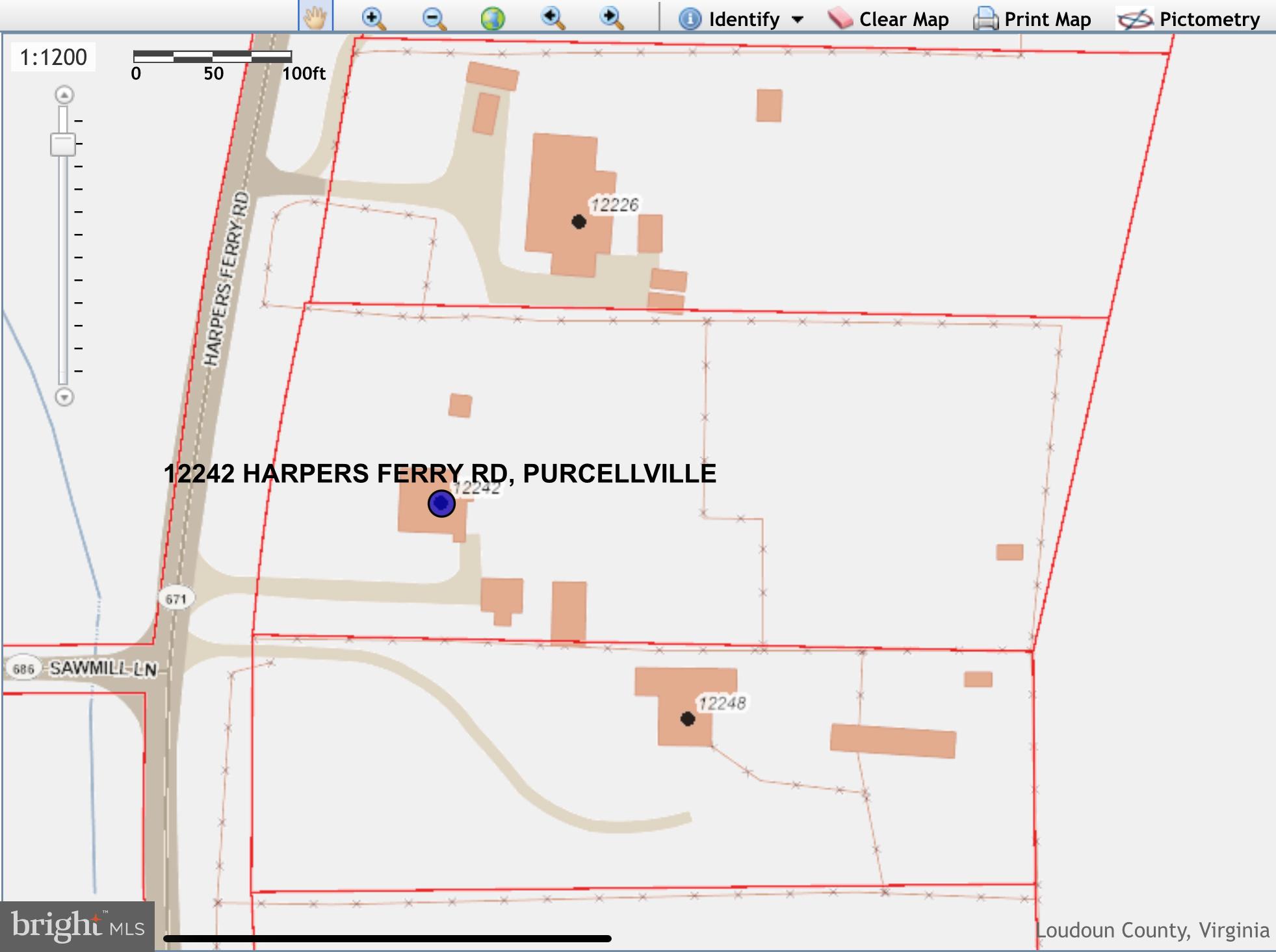Click the Bright MLS logo
This screenshot has height=952, width=1276.
click(77, 926)
